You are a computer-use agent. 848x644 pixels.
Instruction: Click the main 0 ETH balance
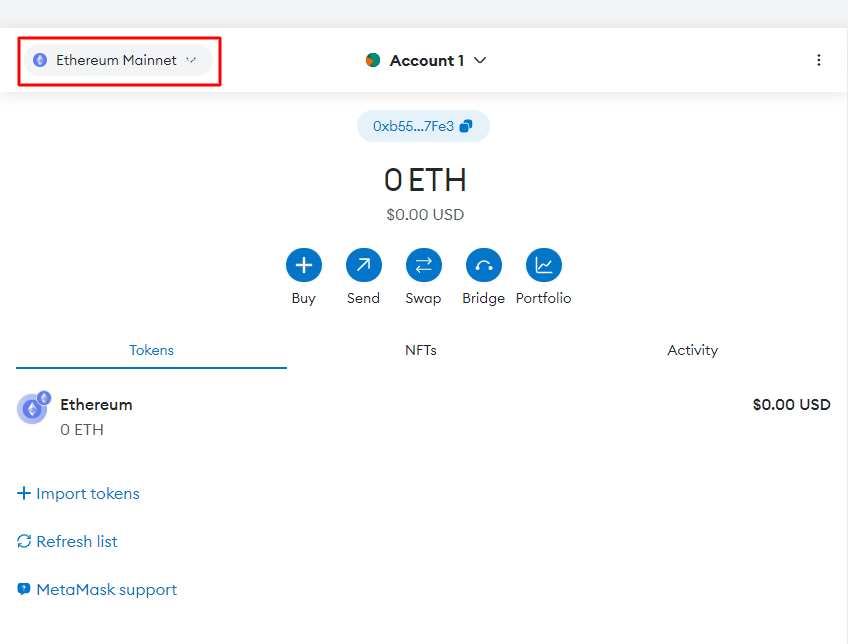(x=425, y=180)
